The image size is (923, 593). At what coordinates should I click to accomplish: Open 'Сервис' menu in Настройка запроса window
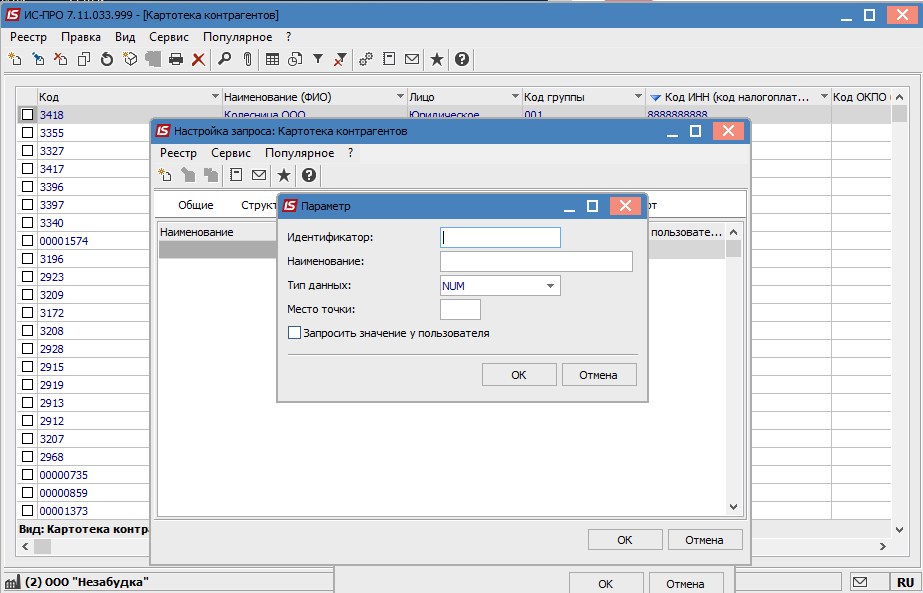[231, 153]
